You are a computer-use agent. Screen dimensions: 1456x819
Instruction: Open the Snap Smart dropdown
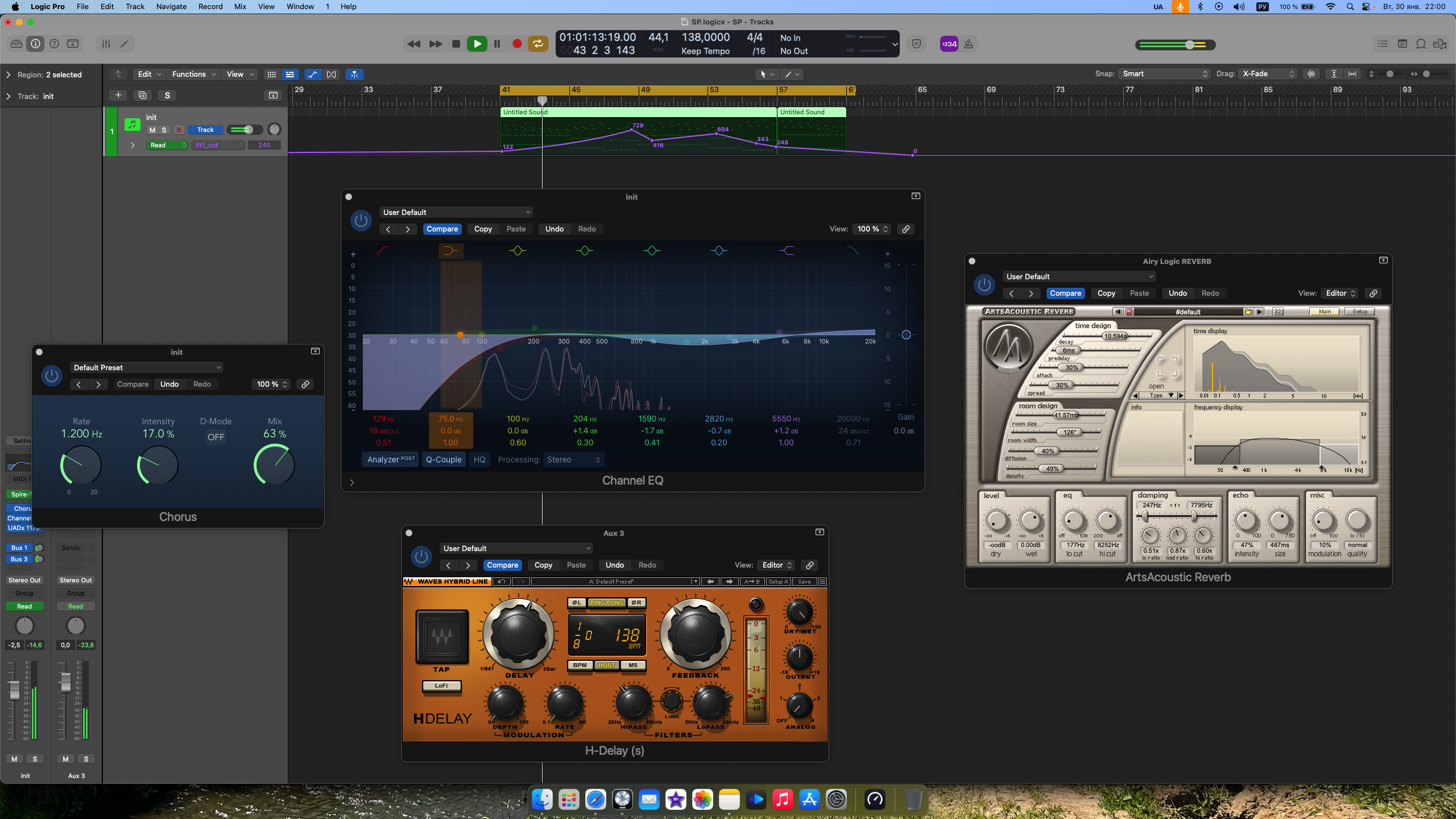[1164, 74]
